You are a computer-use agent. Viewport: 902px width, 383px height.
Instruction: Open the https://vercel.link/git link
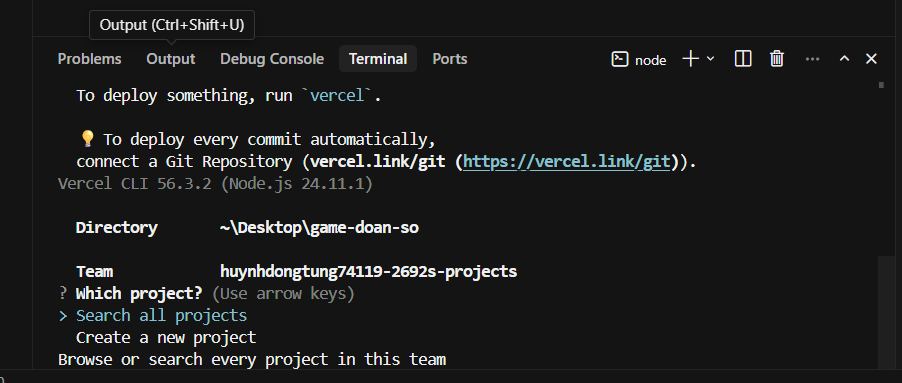click(x=567, y=162)
